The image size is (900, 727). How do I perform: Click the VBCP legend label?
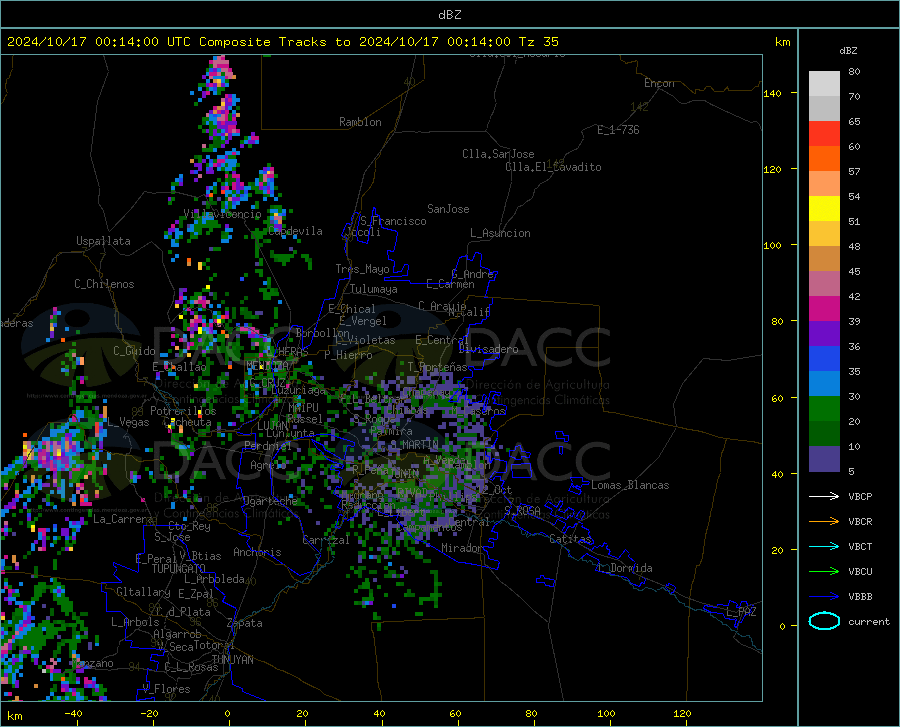click(x=860, y=496)
